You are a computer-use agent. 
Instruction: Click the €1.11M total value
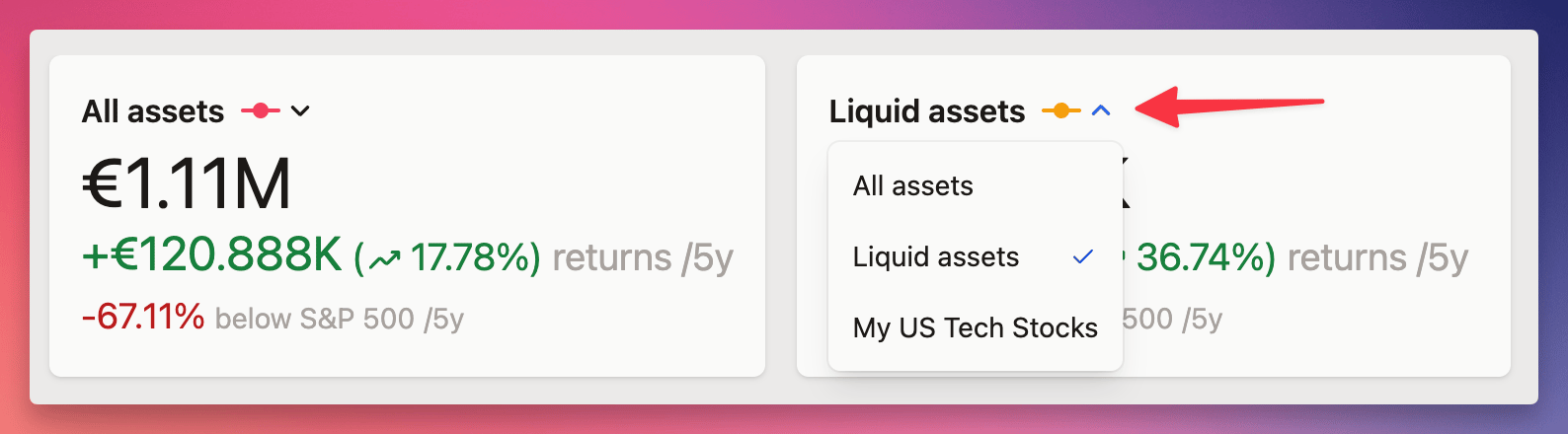(187, 183)
